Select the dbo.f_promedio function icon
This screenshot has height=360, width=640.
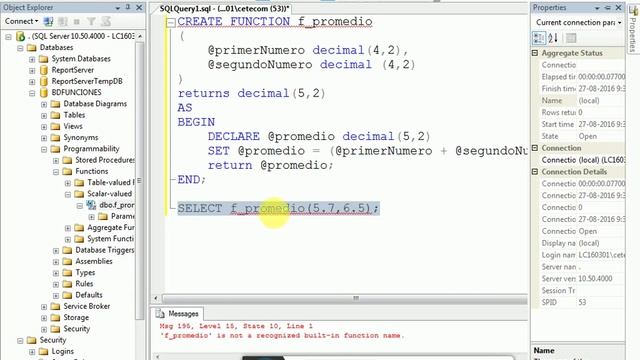tap(91, 205)
